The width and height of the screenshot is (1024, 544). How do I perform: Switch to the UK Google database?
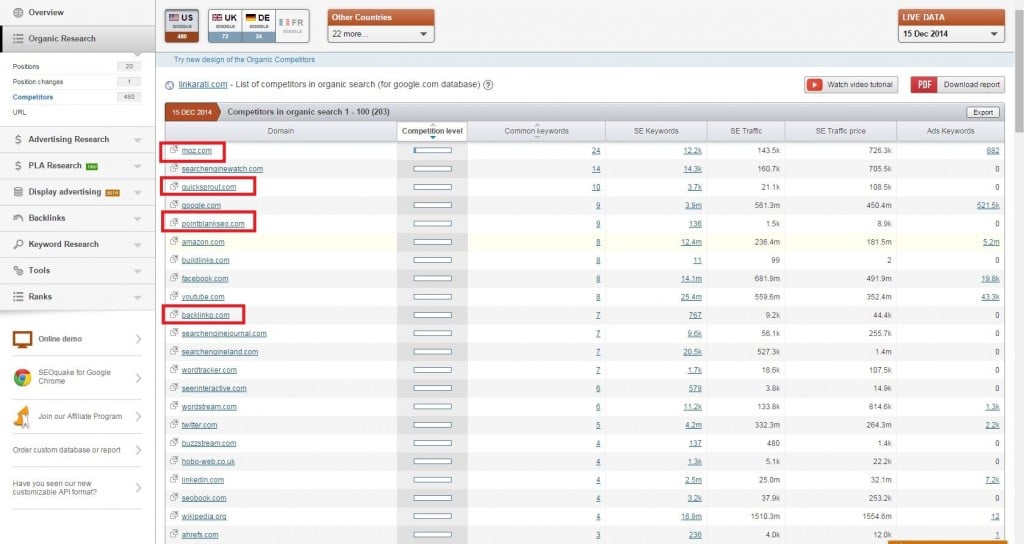pos(225,26)
